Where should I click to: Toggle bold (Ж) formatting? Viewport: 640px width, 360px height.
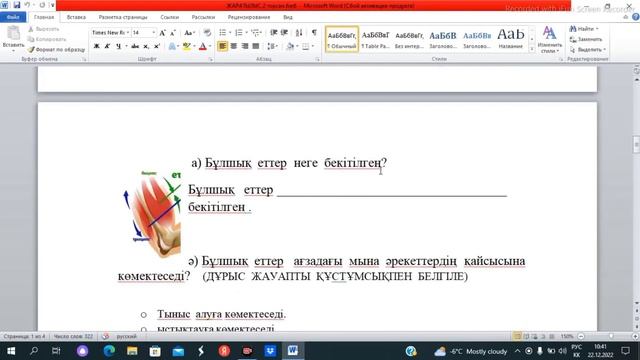point(97,46)
